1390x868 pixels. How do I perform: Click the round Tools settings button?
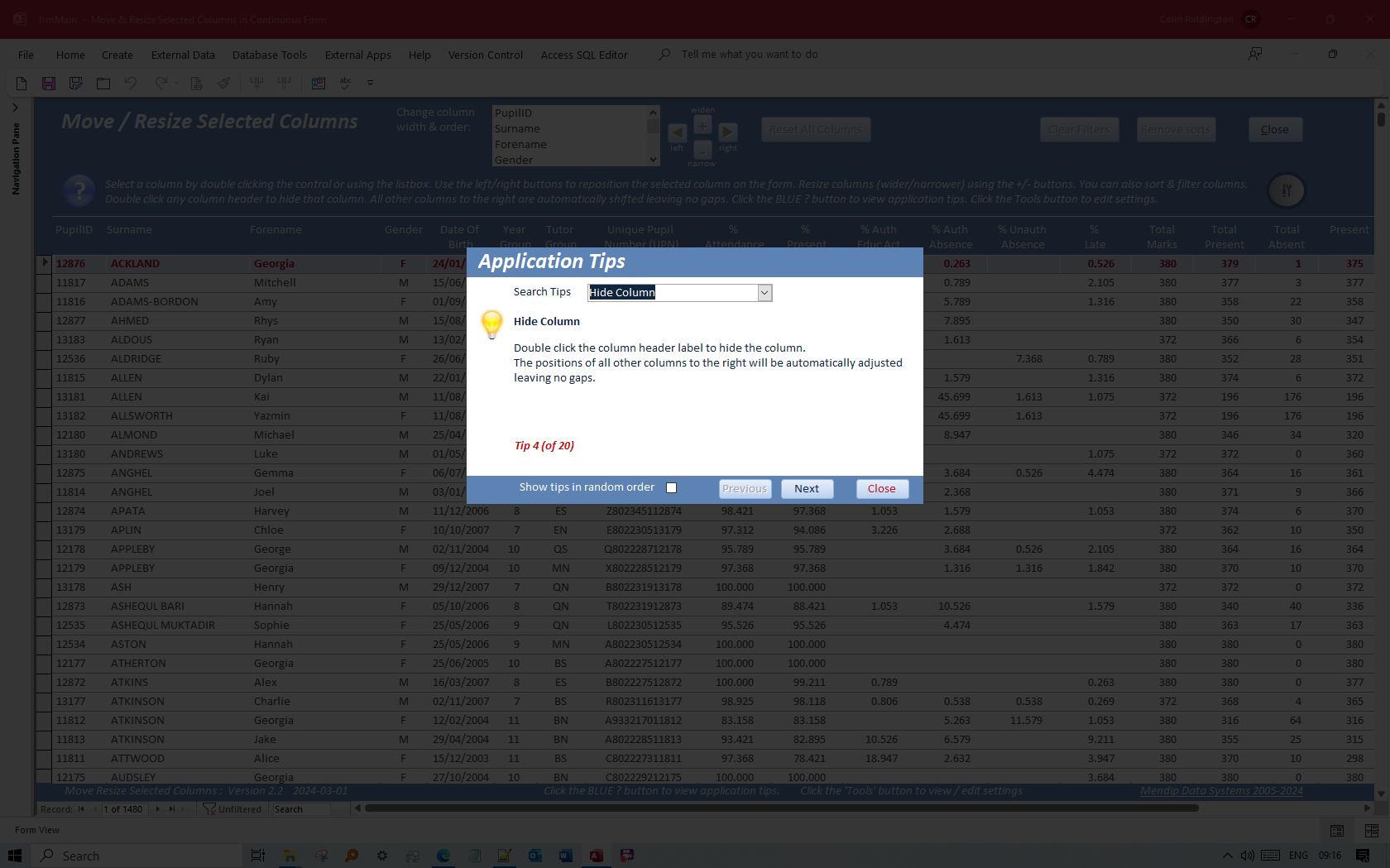click(1287, 190)
